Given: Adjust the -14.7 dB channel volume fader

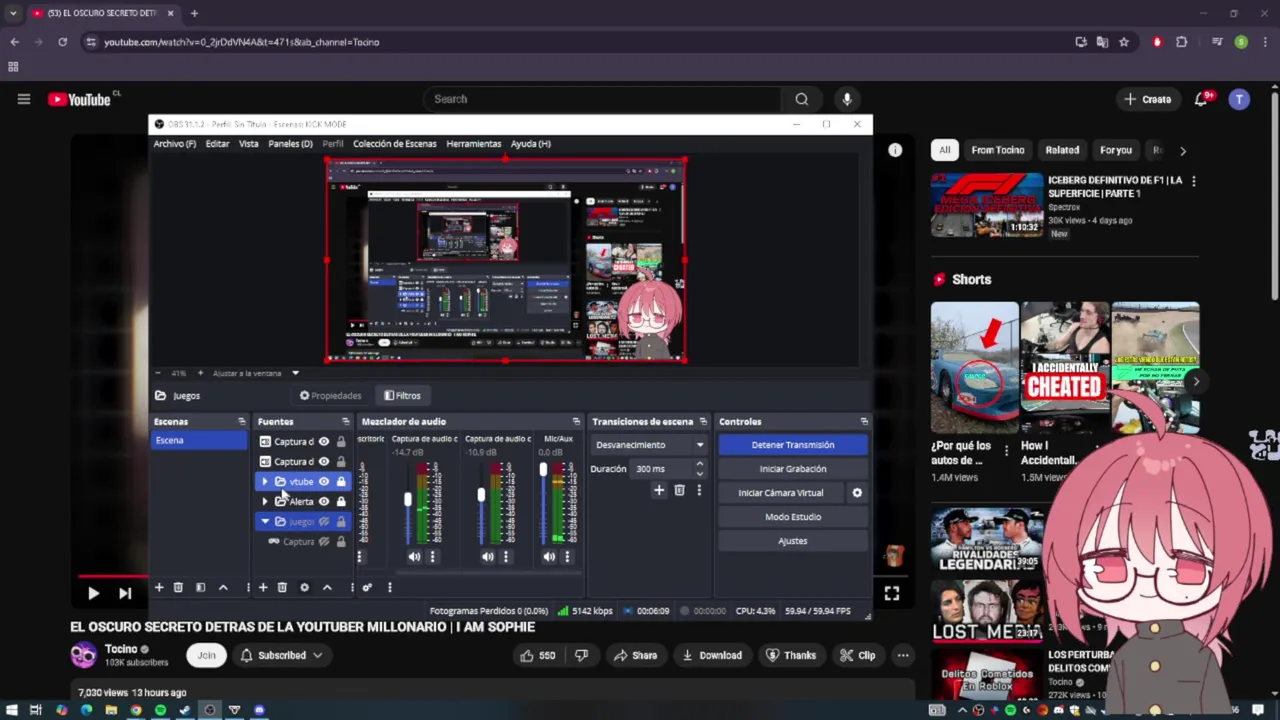Looking at the screenshot, I should pyautogui.click(x=407, y=500).
